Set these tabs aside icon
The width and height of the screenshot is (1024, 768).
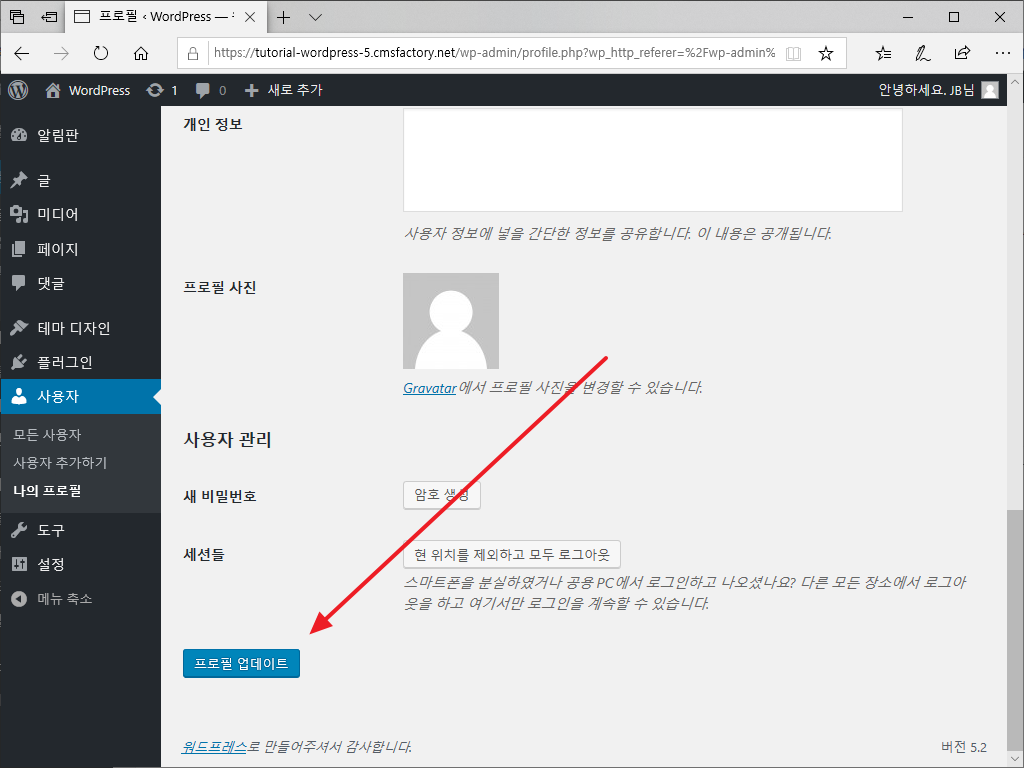(x=49, y=17)
